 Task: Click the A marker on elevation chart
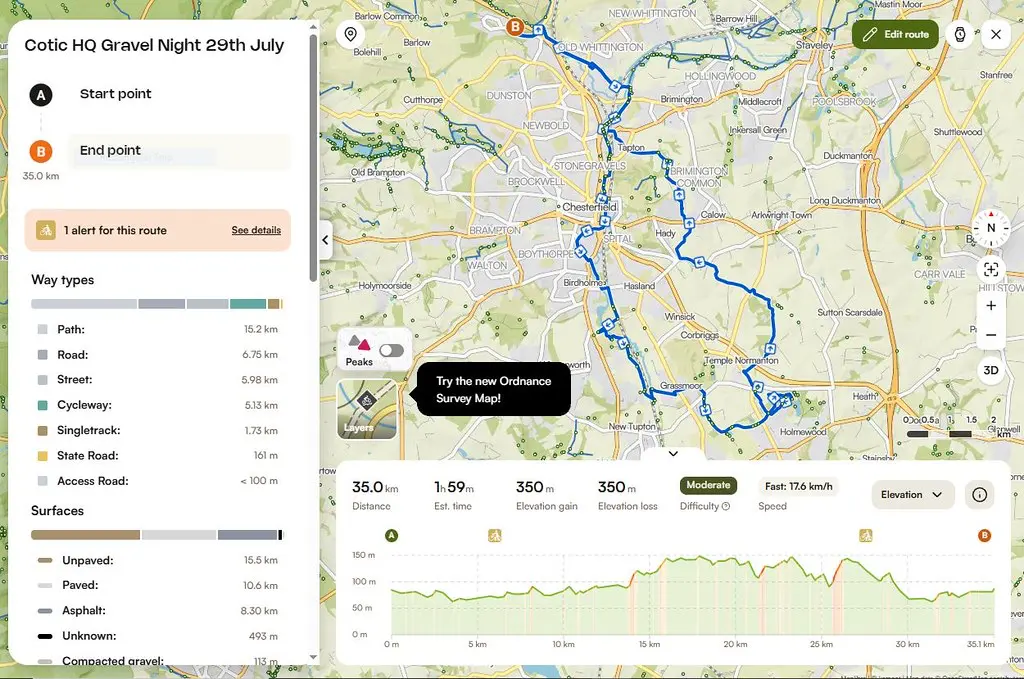click(x=391, y=536)
